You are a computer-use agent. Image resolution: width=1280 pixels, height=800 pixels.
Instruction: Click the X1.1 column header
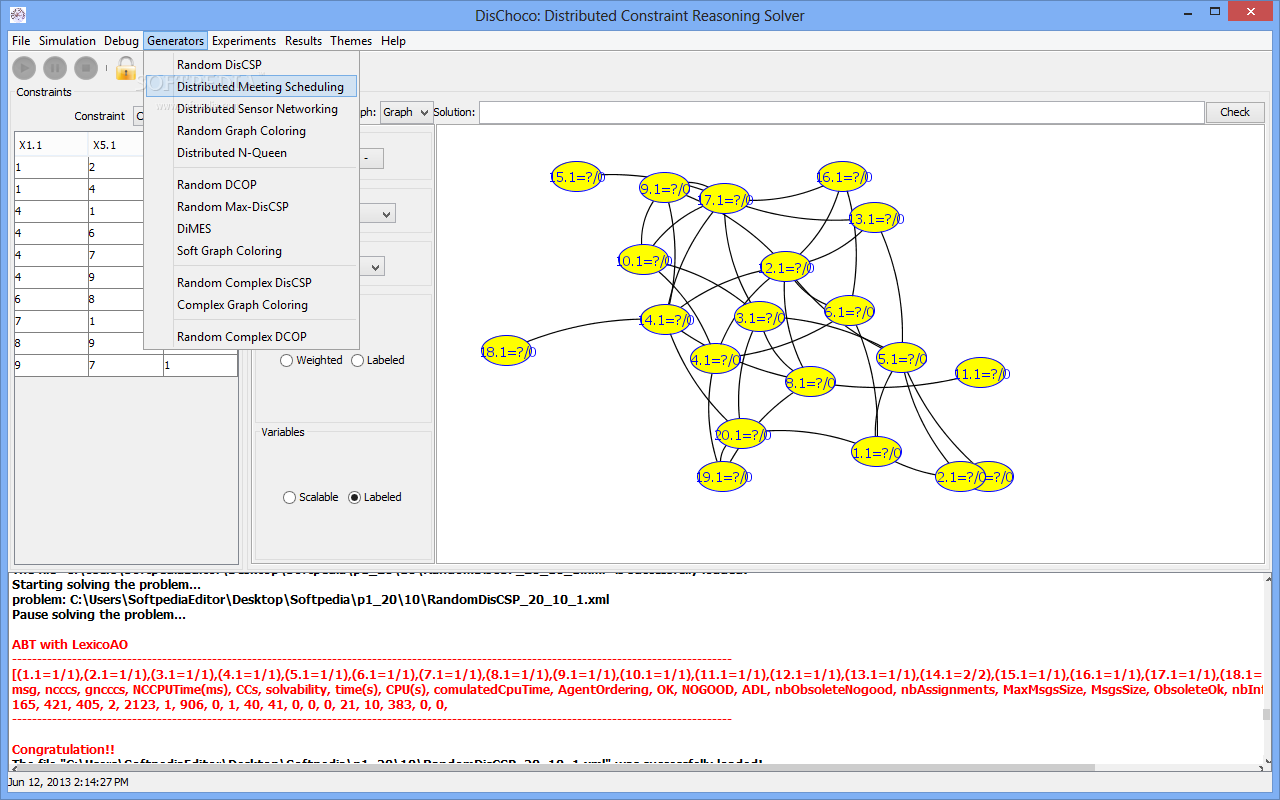51,145
